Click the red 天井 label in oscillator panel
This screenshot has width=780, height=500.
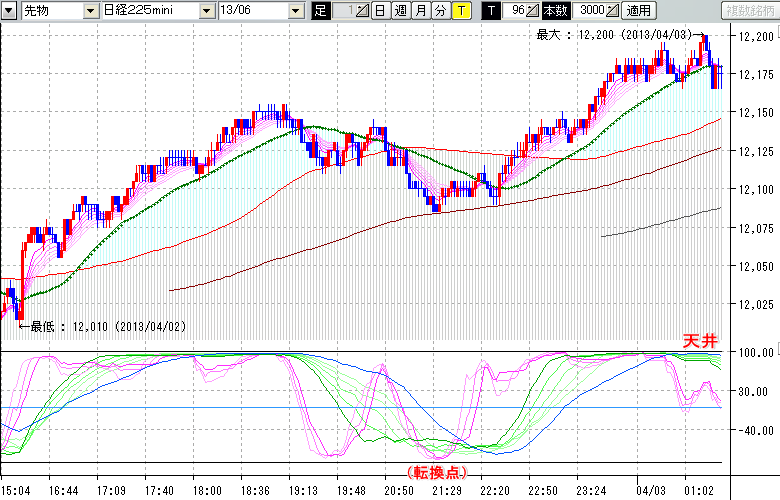point(700,341)
